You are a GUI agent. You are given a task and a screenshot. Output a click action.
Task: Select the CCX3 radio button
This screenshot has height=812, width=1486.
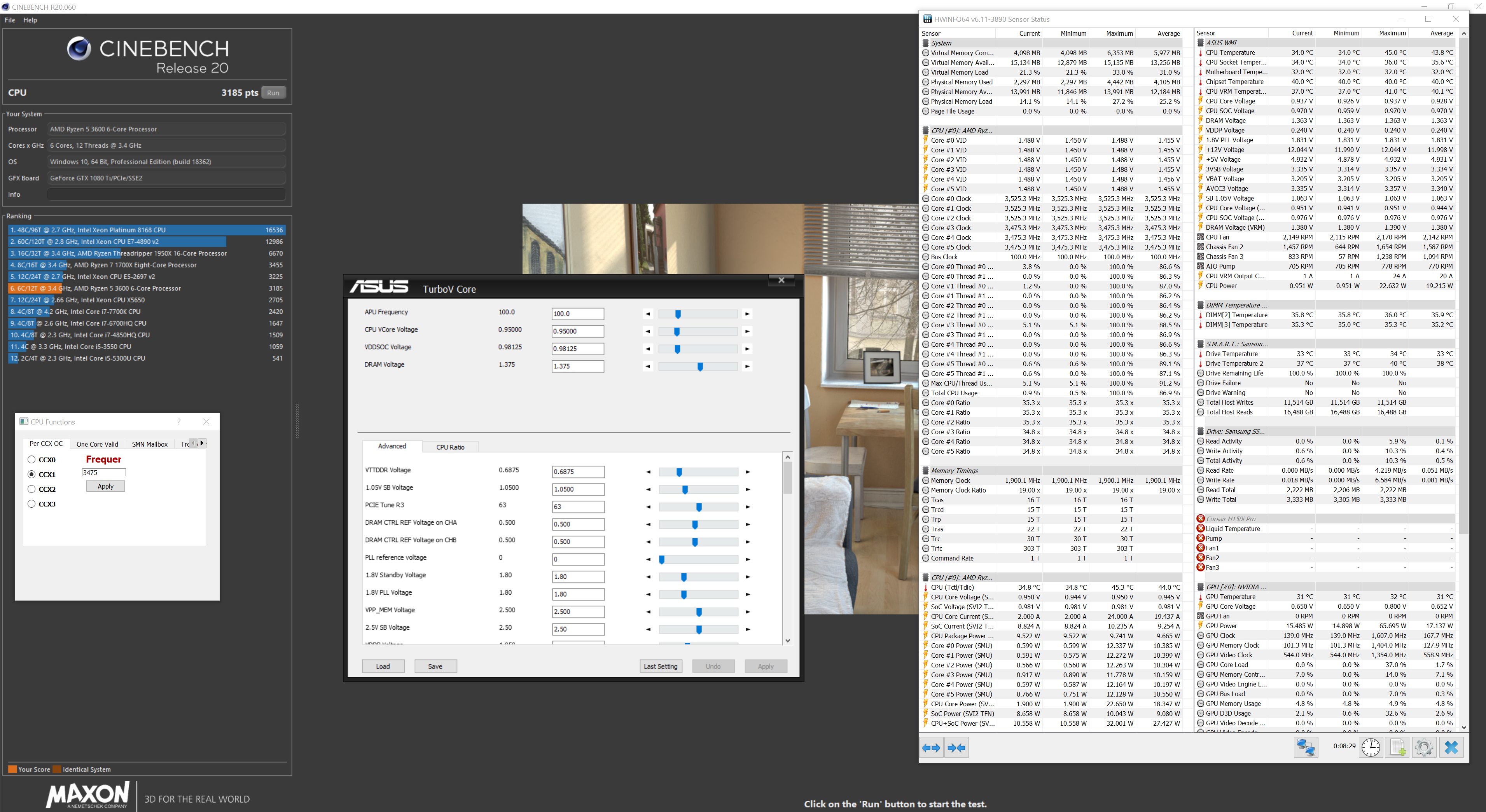coord(32,503)
